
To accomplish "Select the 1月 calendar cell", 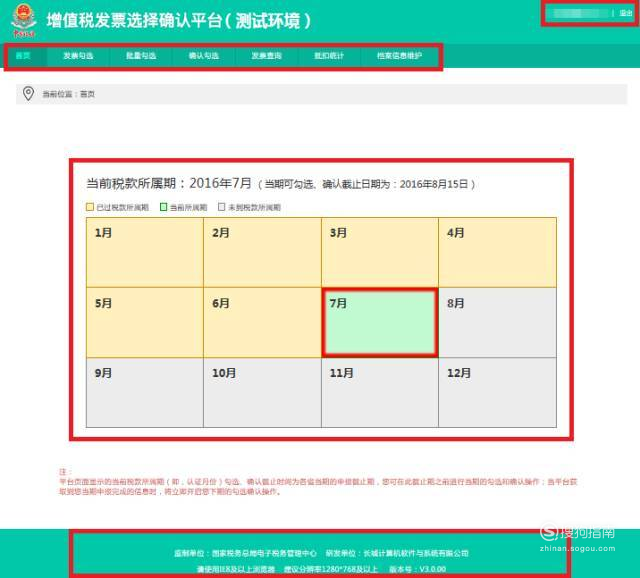I will [145, 252].
